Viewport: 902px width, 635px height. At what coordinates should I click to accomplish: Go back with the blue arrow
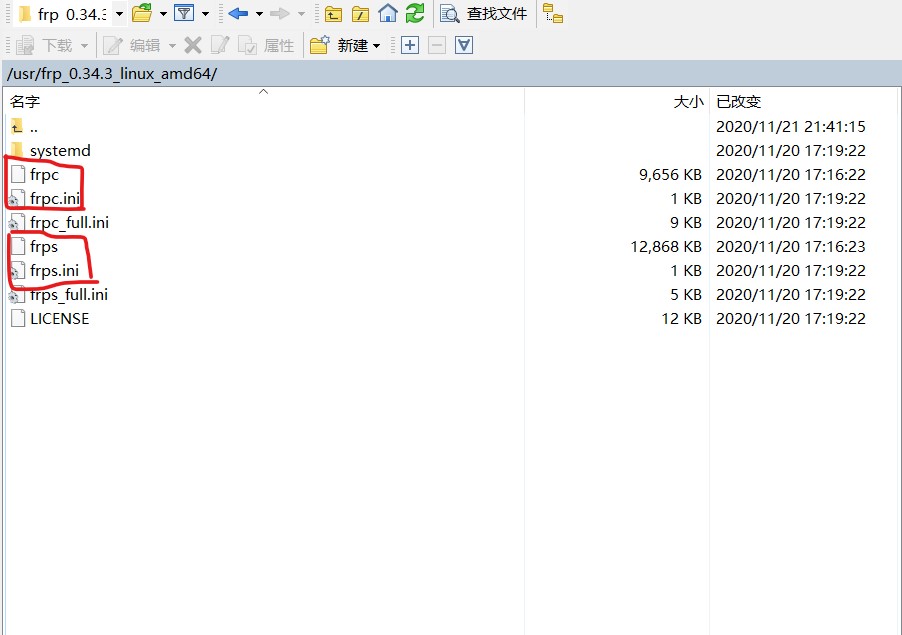point(238,14)
